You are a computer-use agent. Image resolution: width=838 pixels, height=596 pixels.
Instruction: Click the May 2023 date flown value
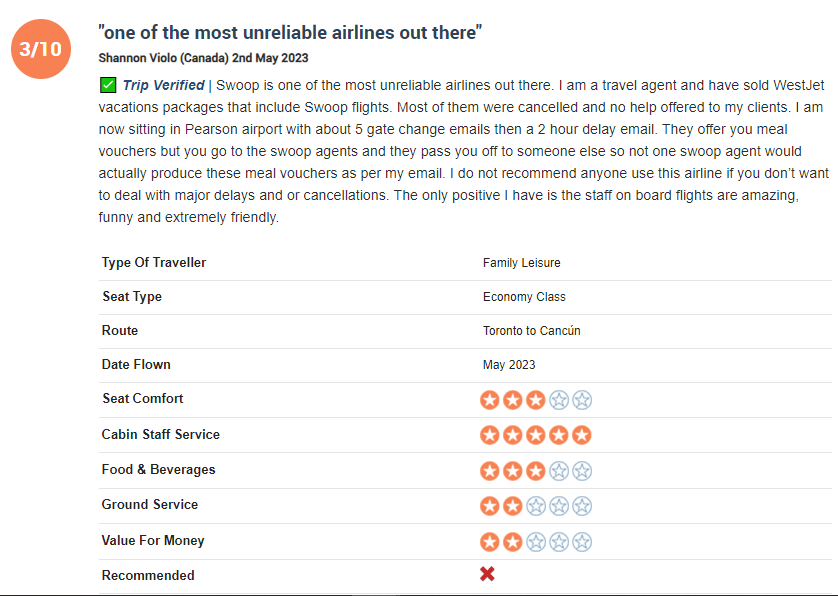click(x=509, y=365)
